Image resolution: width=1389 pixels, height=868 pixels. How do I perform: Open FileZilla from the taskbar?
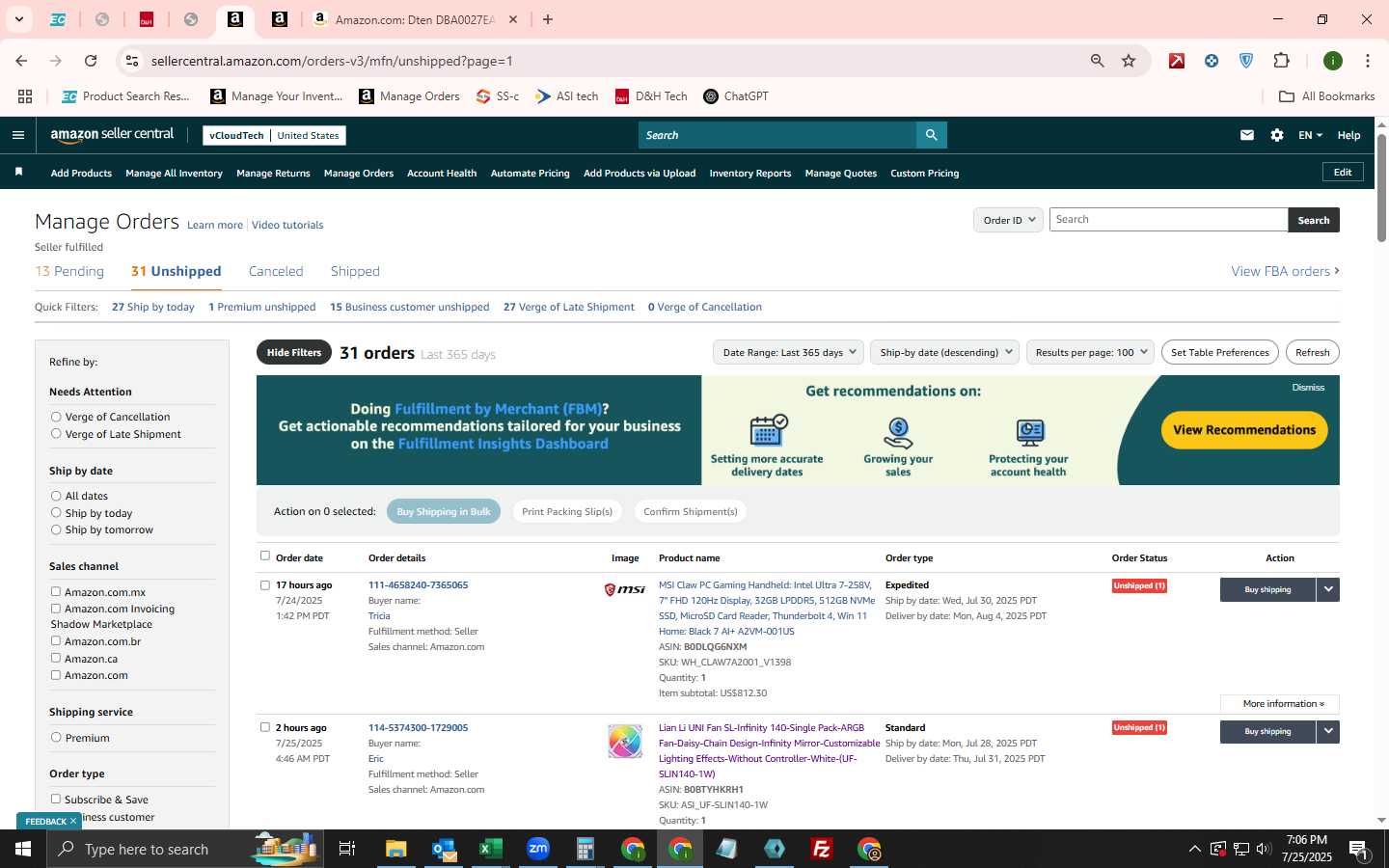coord(822,849)
